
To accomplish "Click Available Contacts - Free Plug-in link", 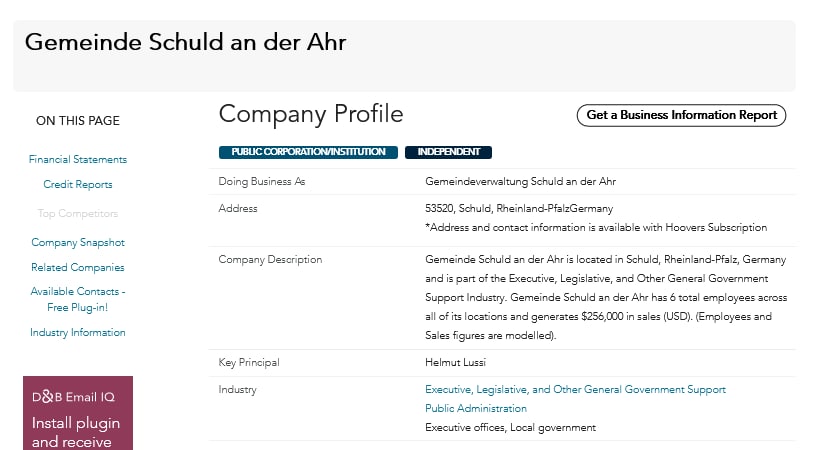I will click(x=77, y=299).
